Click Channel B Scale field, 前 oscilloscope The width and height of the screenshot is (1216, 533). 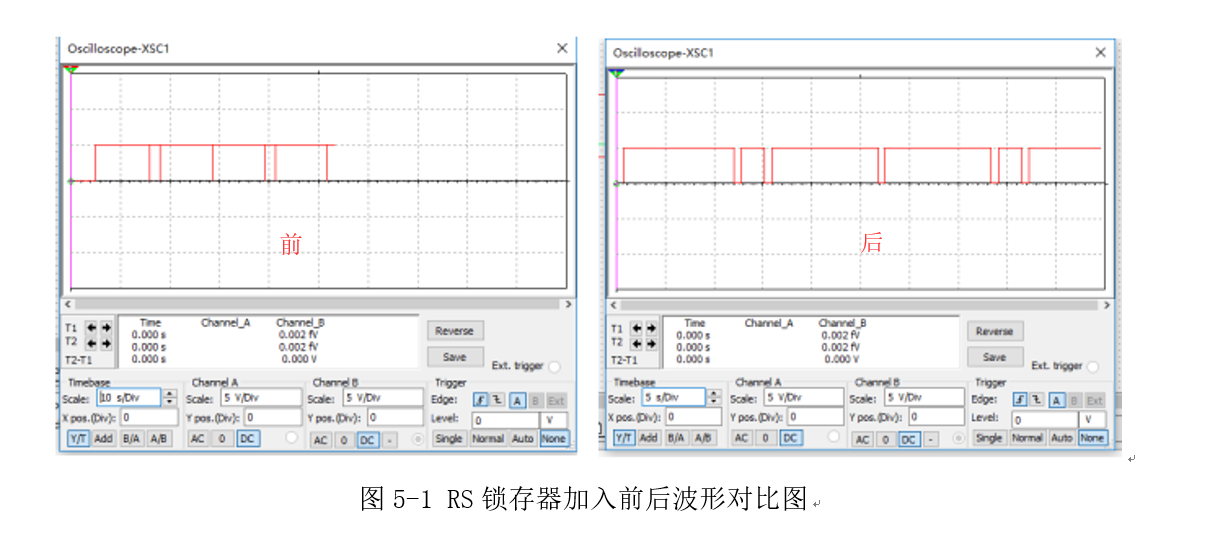[x=383, y=398]
